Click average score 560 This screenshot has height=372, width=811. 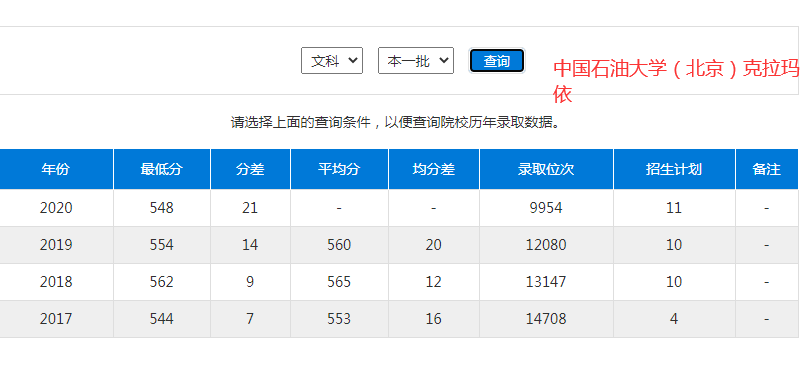click(x=339, y=245)
